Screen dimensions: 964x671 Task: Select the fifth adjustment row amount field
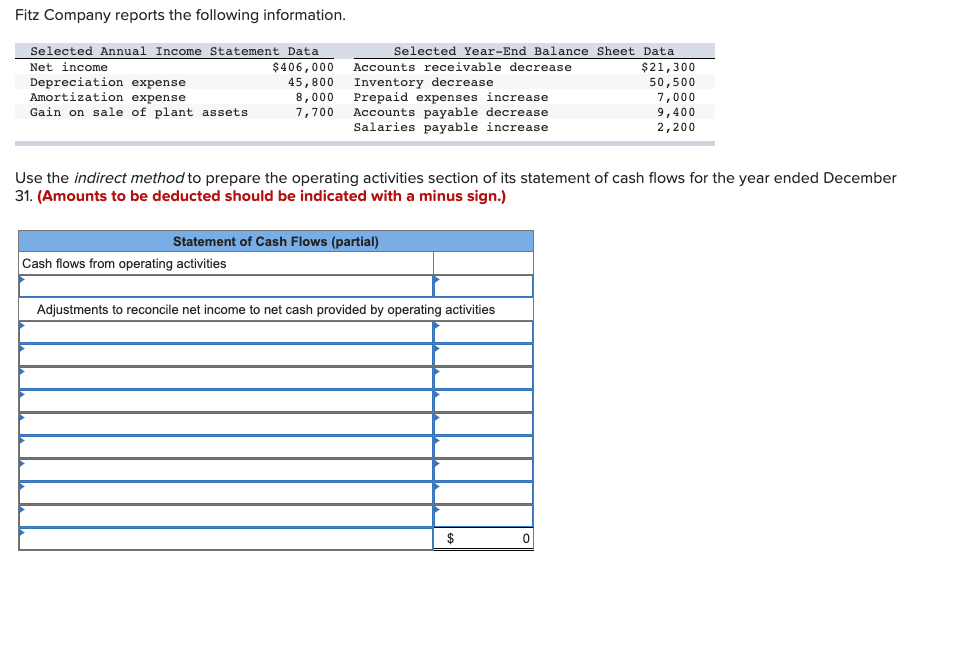point(483,424)
